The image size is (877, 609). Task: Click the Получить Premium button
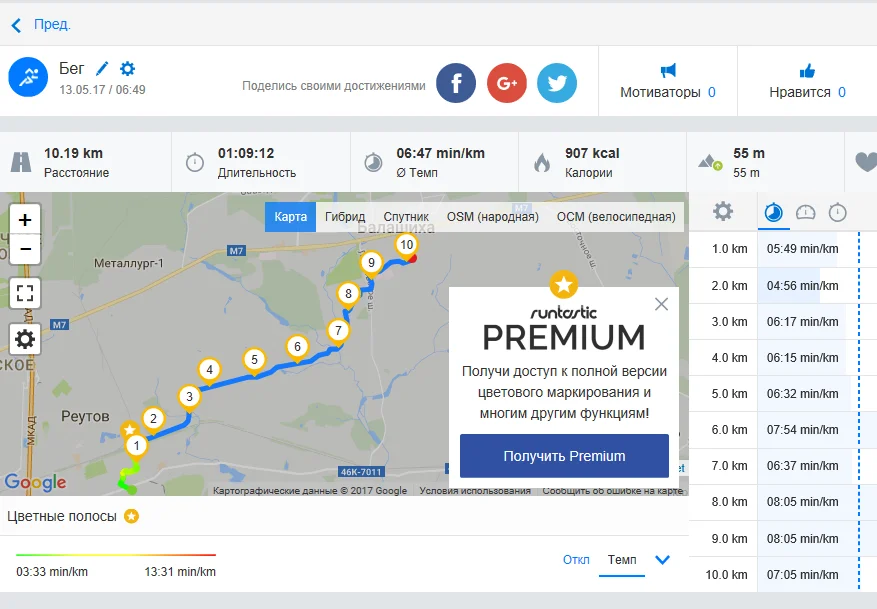pos(564,456)
